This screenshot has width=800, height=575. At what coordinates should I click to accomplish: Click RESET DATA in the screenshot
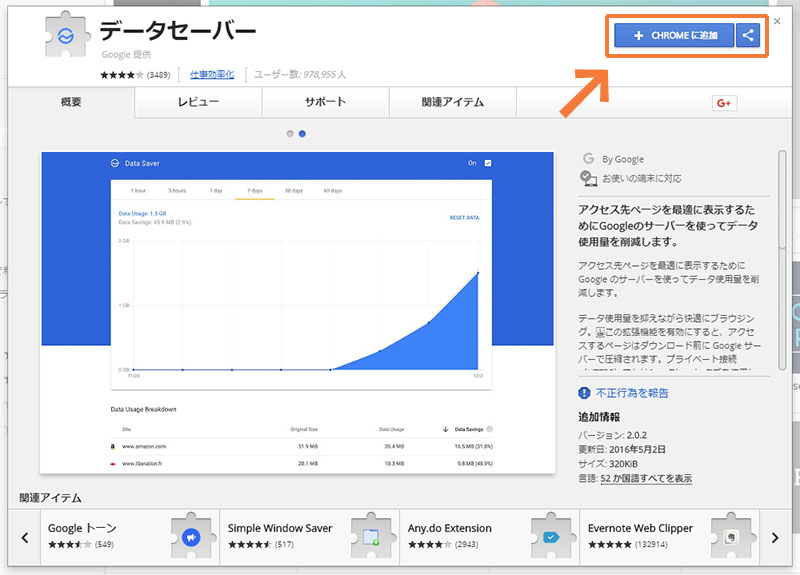point(464,217)
